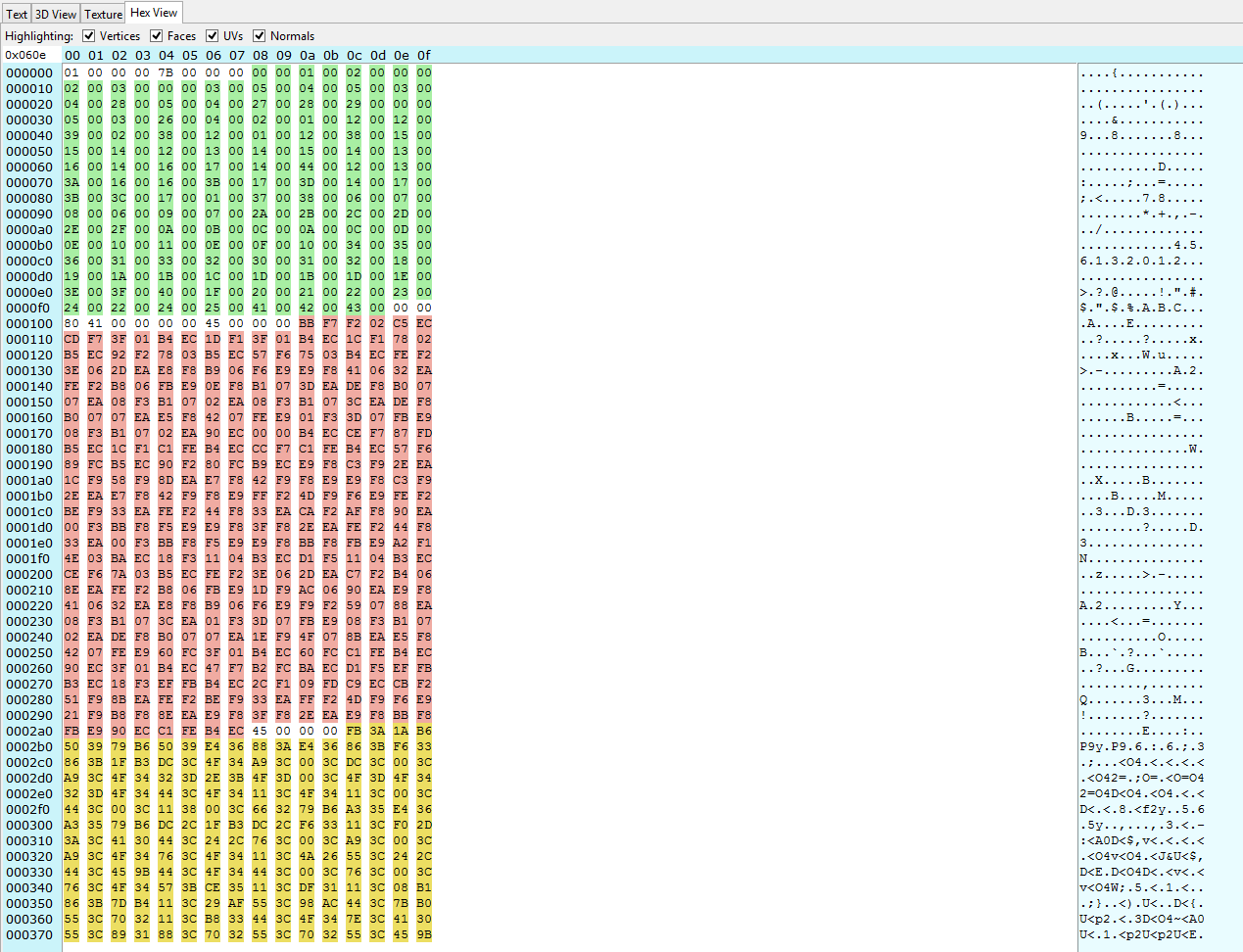This screenshot has height=952, width=1243.
Task: Disable Normals highlighting
Action: coord(259,35)
